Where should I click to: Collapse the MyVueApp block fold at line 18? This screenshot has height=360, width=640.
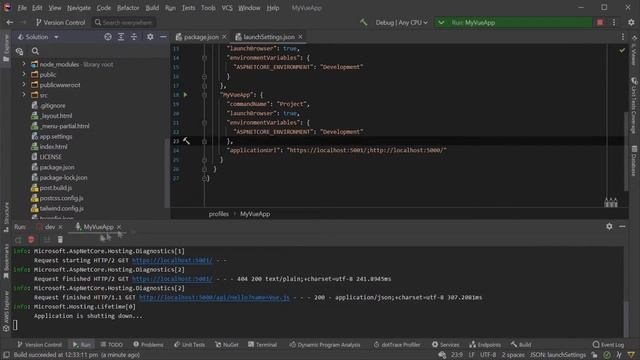(x=204, y=95)
